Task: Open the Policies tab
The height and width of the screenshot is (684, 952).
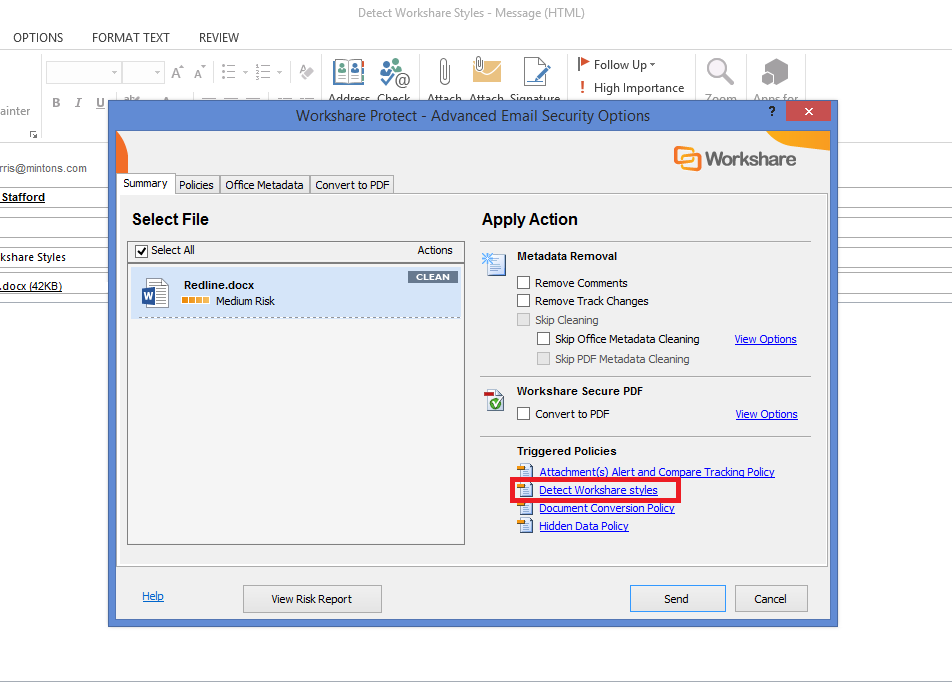Action: coord(196,185)
